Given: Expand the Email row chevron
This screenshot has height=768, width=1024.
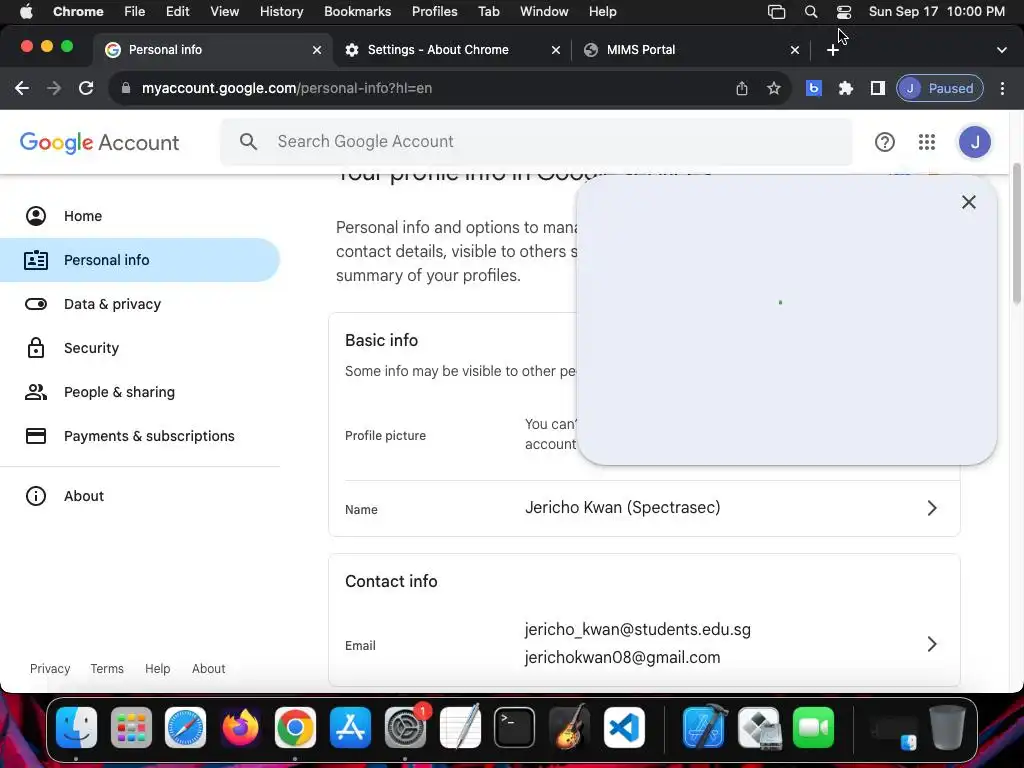Looking at the screenshot, I should tap(932, 644).
